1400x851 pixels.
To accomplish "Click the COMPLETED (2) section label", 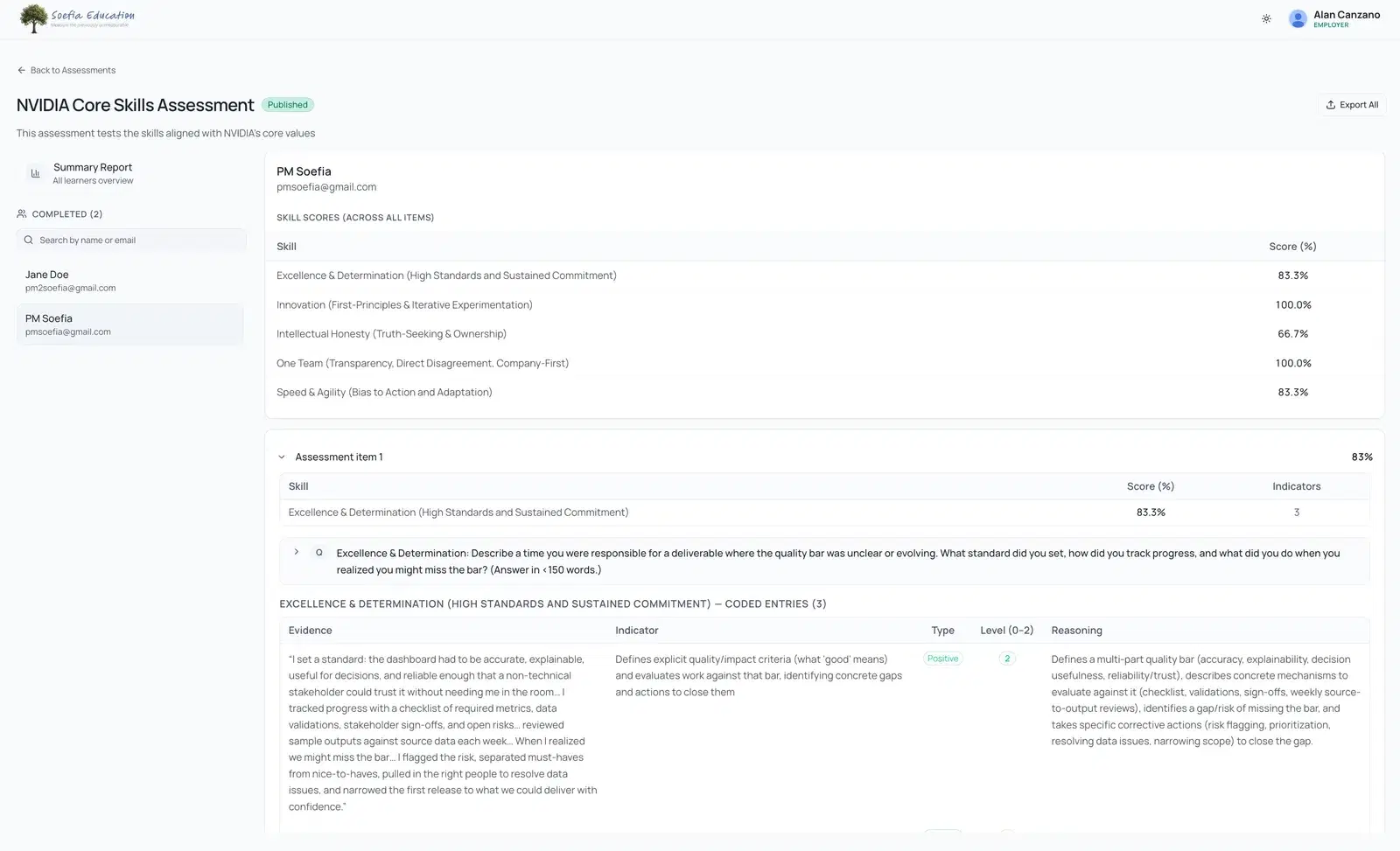I will 67,214.
